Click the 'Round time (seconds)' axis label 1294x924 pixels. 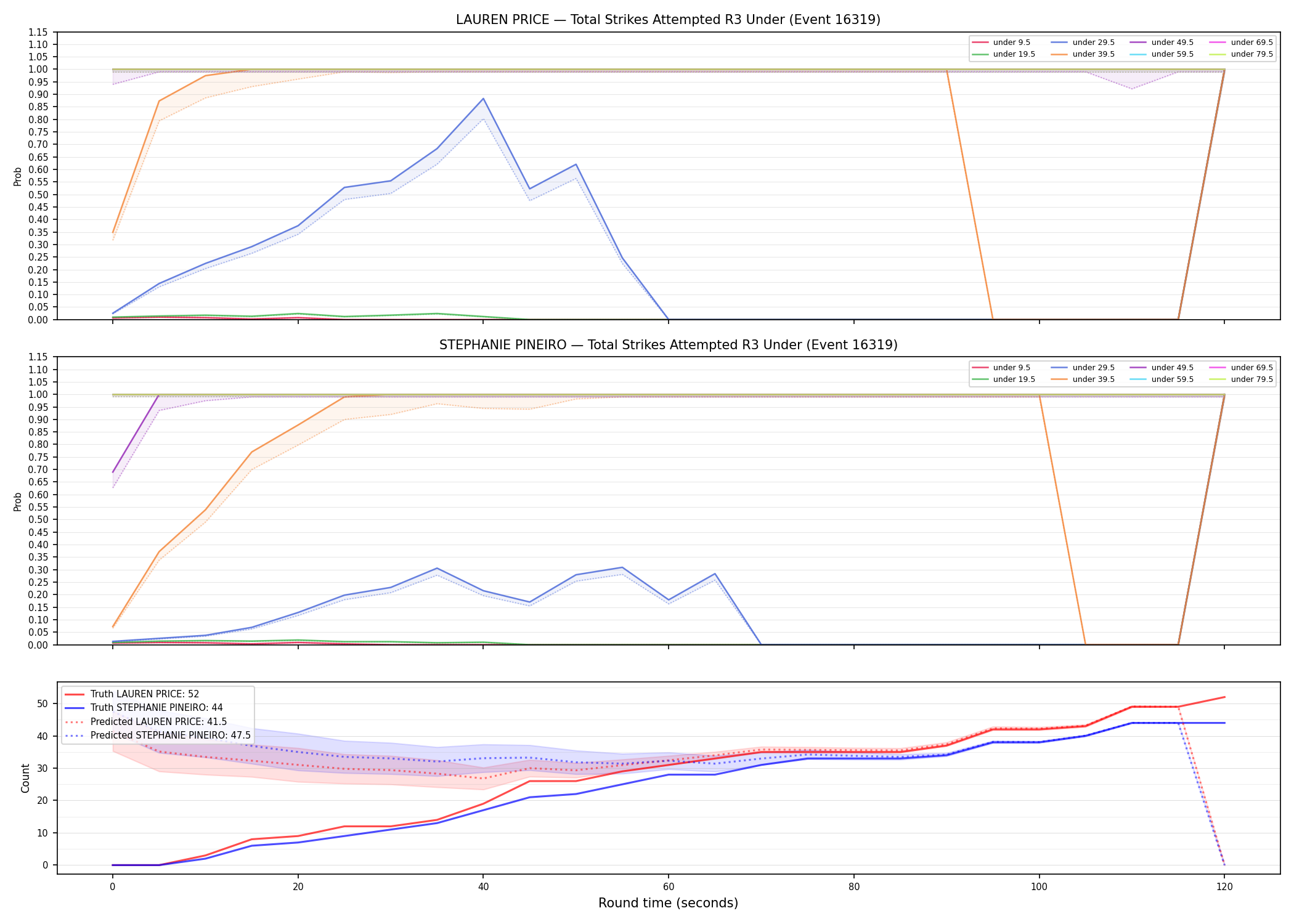668,903
